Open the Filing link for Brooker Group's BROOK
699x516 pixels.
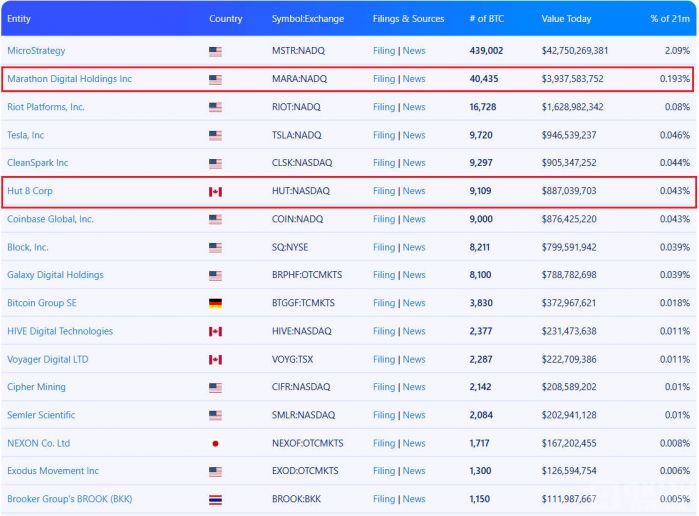[384, 499]
